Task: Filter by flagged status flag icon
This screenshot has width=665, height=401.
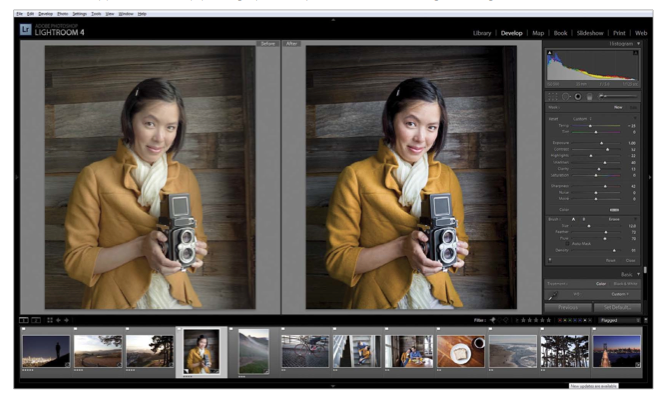Action: (493, 320)
